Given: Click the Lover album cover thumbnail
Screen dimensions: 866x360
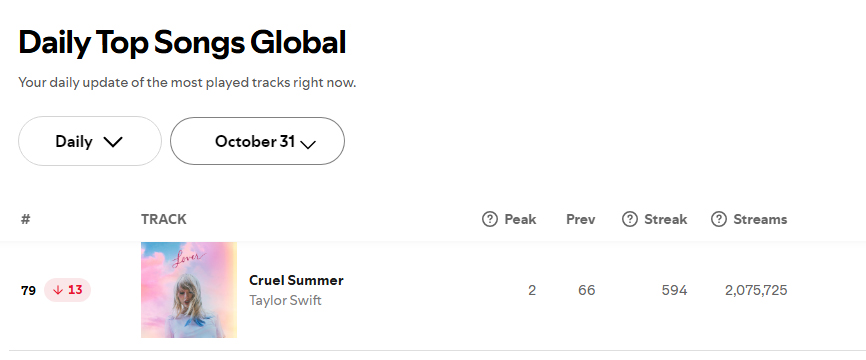Looking at the screenshot, I should click(x=189, y=290).
